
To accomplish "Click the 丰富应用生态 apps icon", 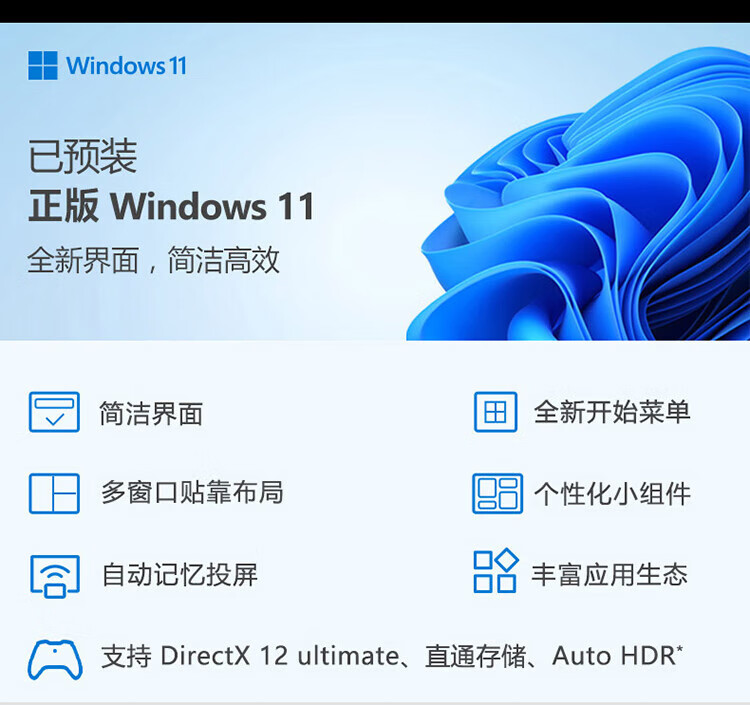I will pyautogui.click(x=496, y=571).
